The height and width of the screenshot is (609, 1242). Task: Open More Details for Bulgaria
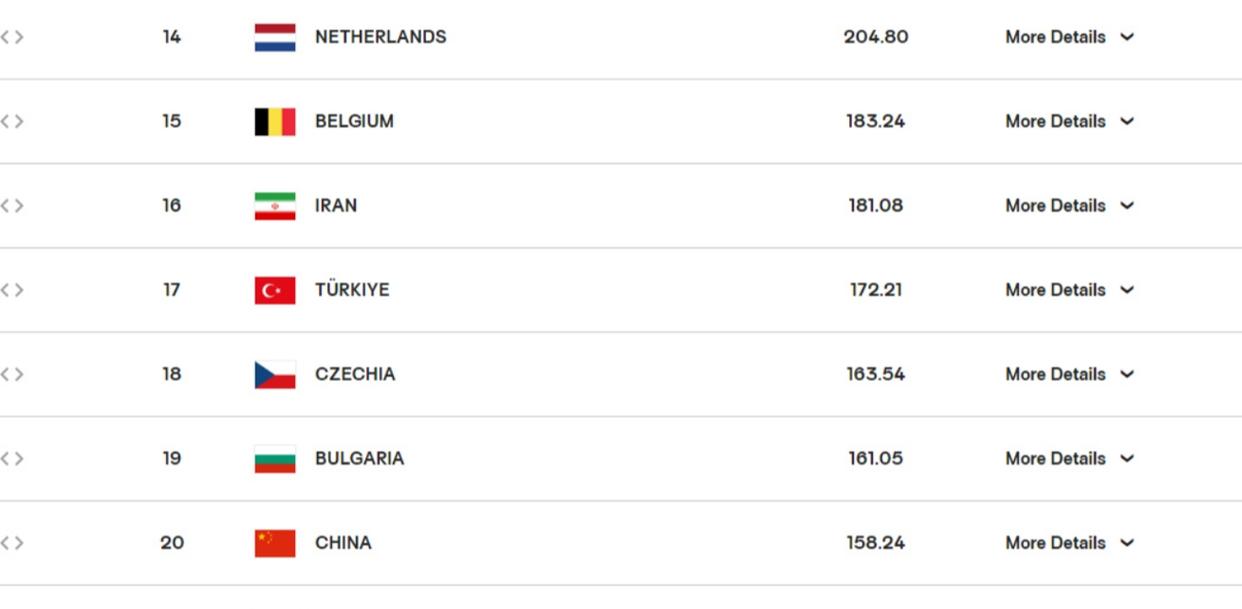point(1070,458)
